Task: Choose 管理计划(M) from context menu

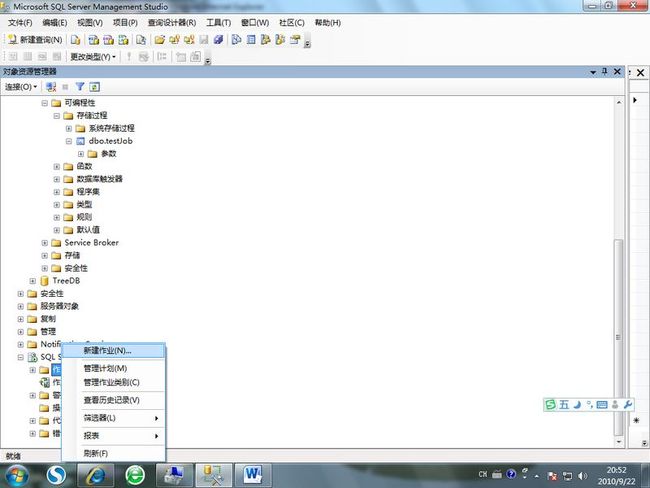Action: pos(113,368)
